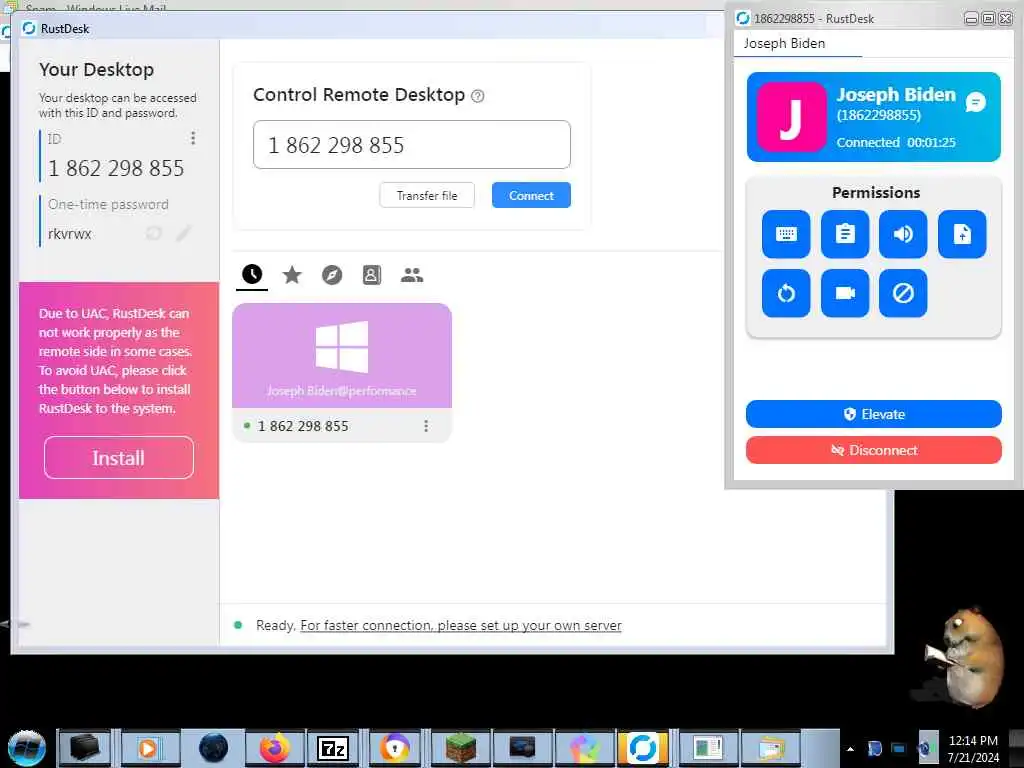Focus the remote ID input field
Image resolution: width=1024 pixels, height=768 pixels.
coord(411,144)
